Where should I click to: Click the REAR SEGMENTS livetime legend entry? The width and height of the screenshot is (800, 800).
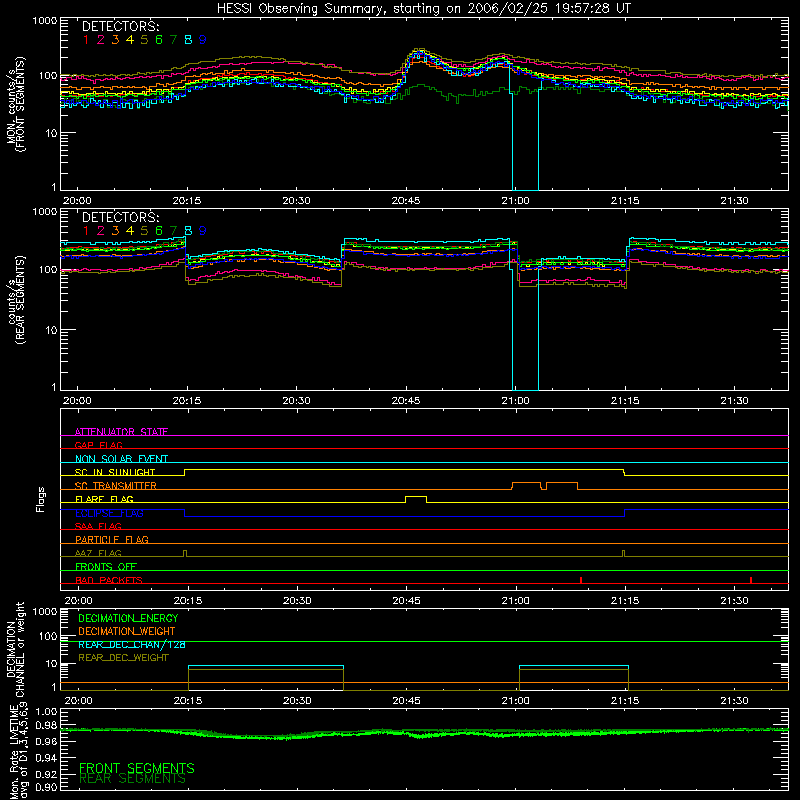point(133,779)
